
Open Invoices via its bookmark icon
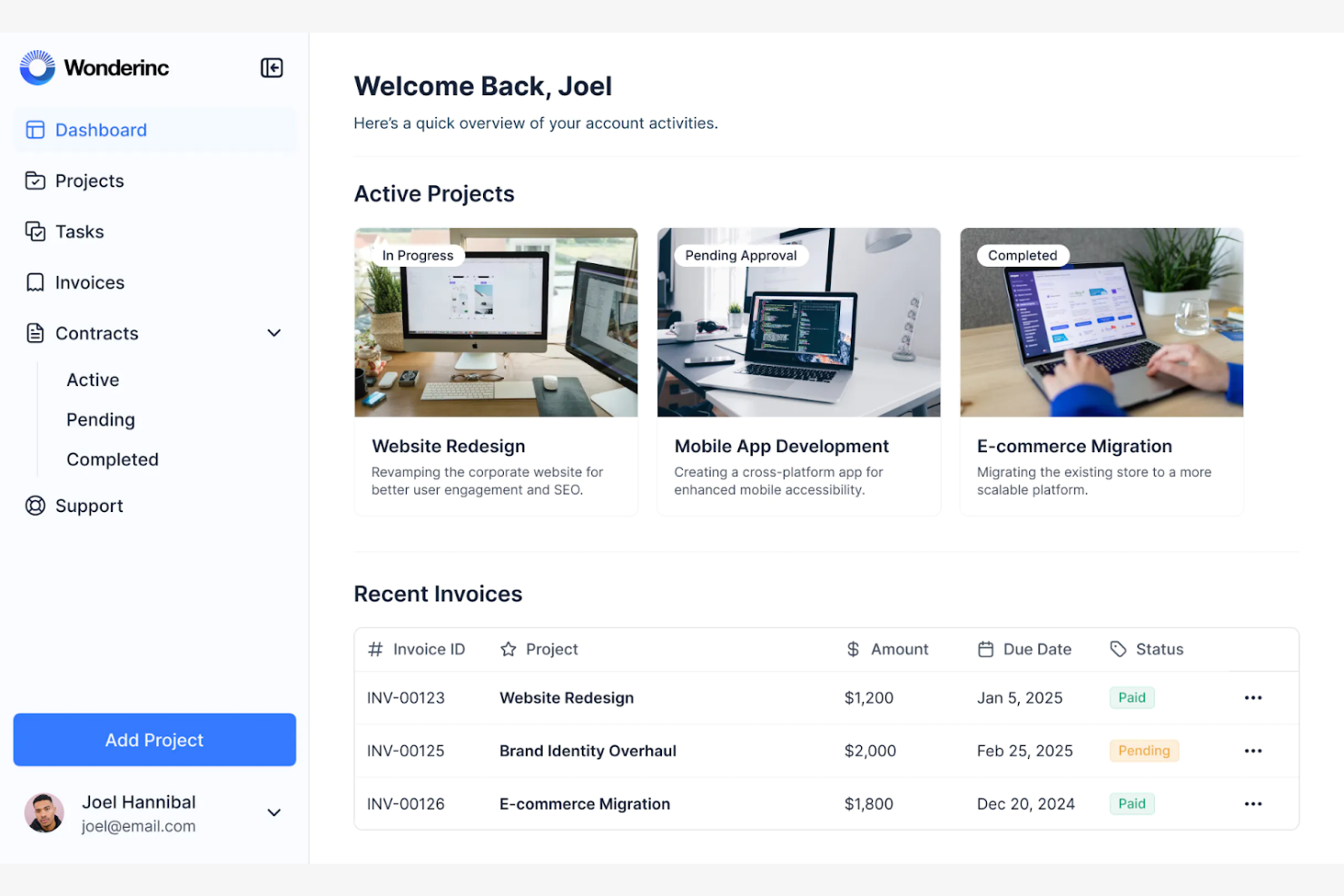pyautogui.click(x=35, y=282)
